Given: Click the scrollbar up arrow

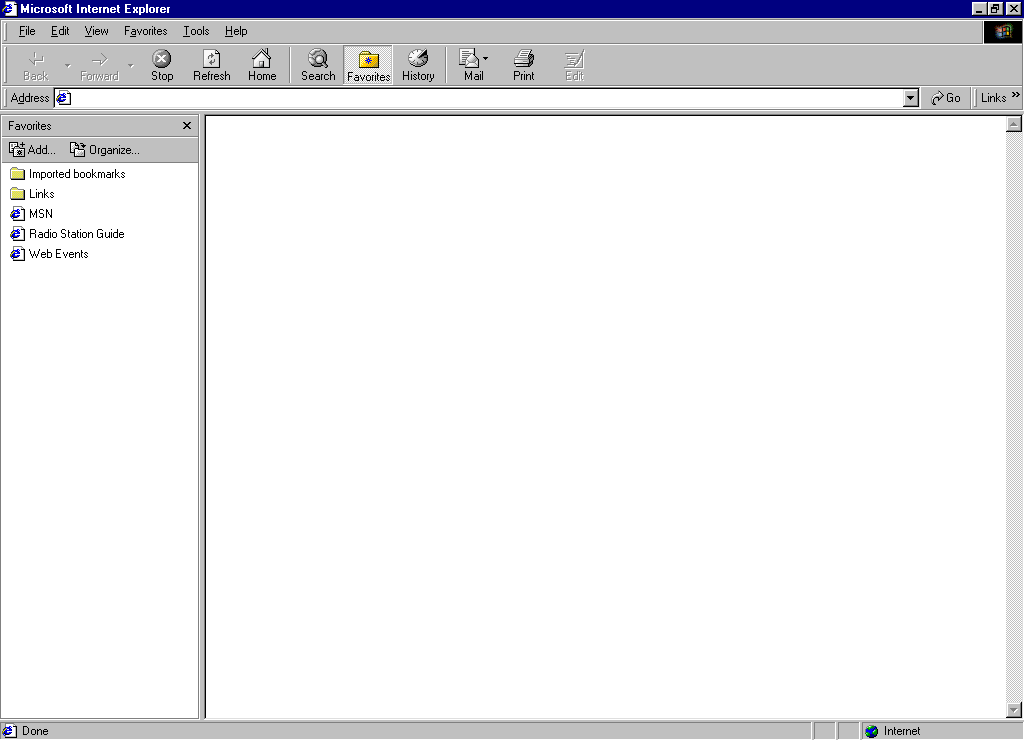Looking at the screenshot, I should coord(1014,124).
